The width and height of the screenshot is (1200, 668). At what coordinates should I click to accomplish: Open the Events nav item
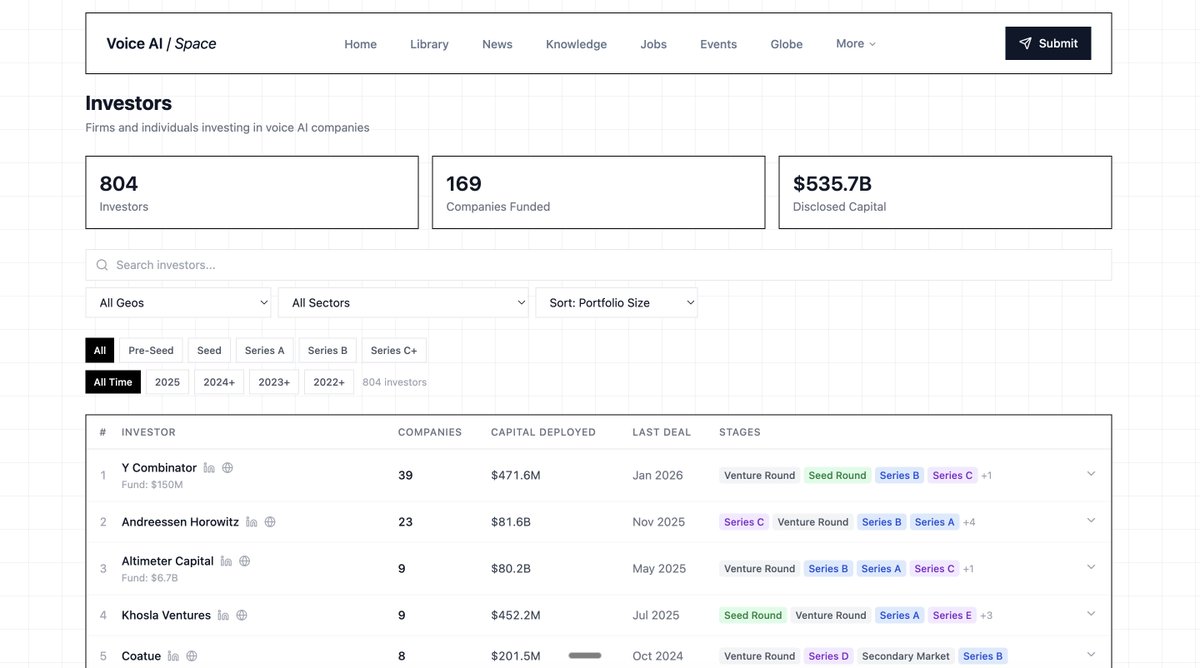point(718,44)
